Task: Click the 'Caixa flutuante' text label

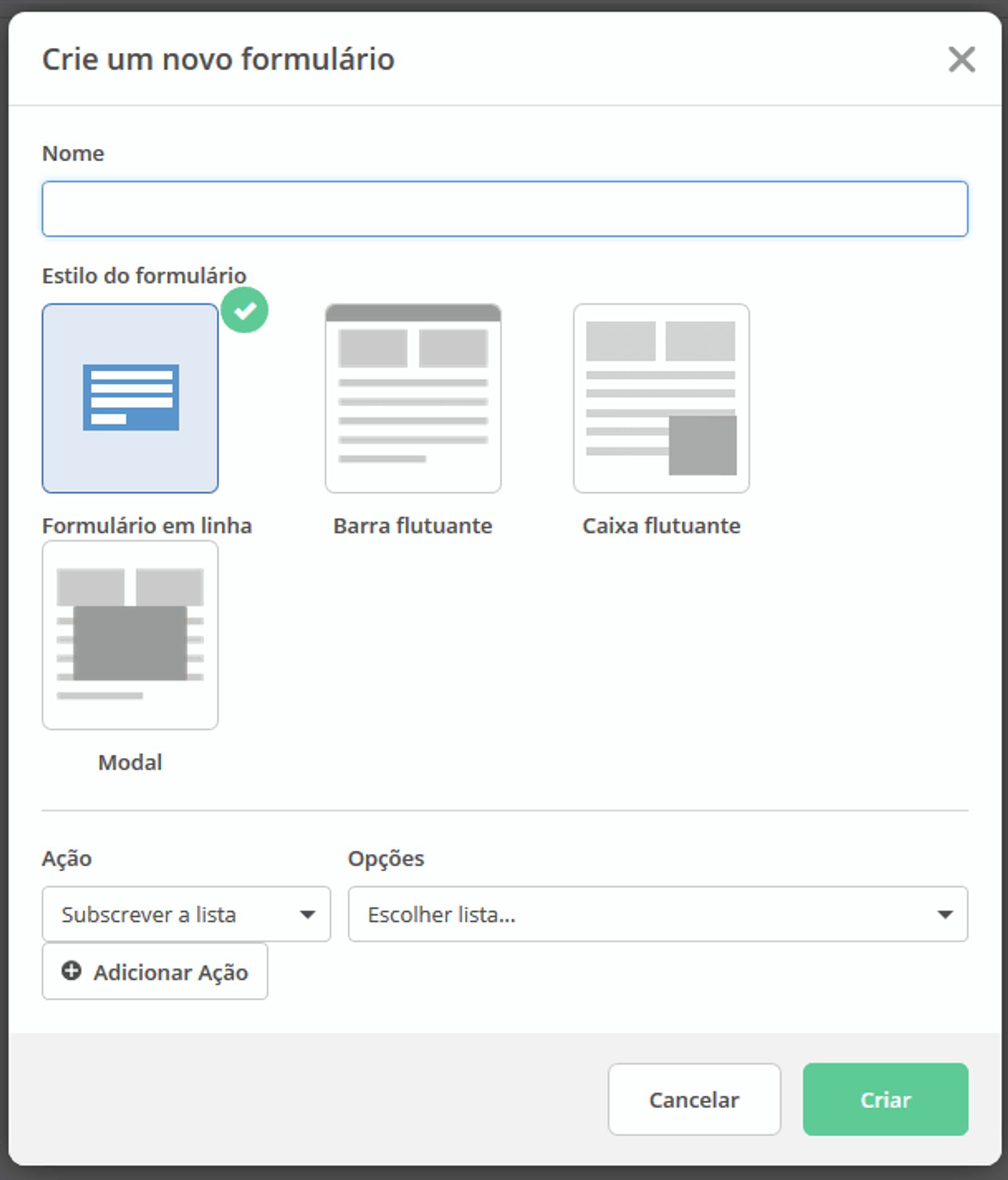Action: click(x=661, y=525)
